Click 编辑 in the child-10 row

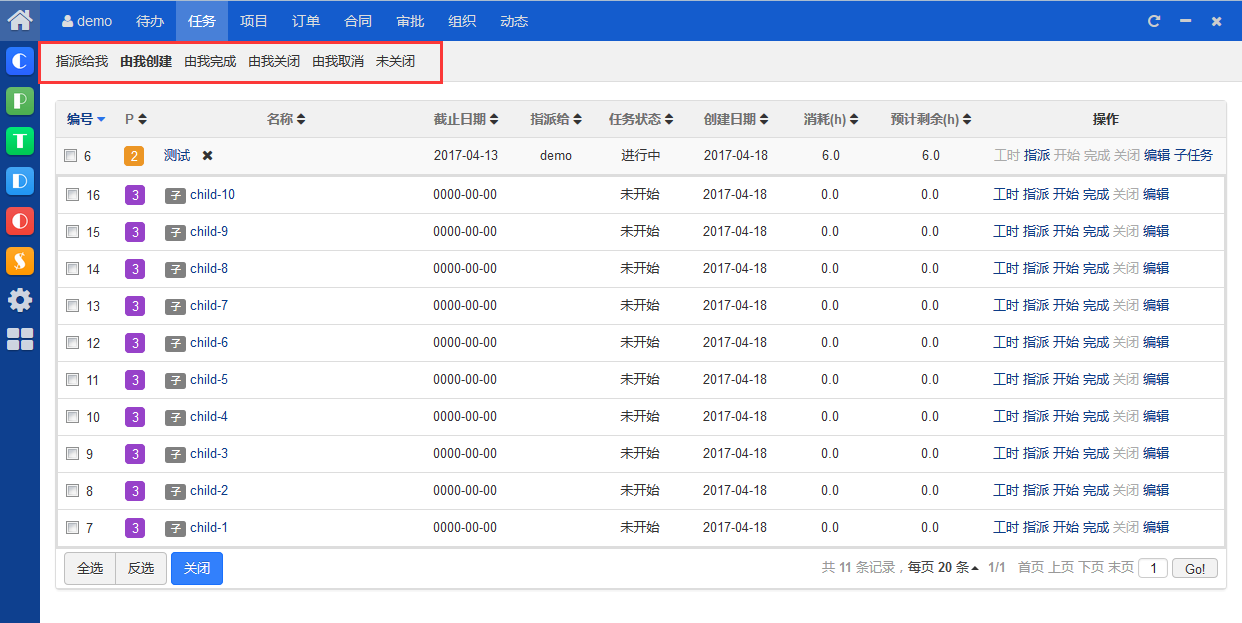pyautogui.click(x=1156, y=195)
